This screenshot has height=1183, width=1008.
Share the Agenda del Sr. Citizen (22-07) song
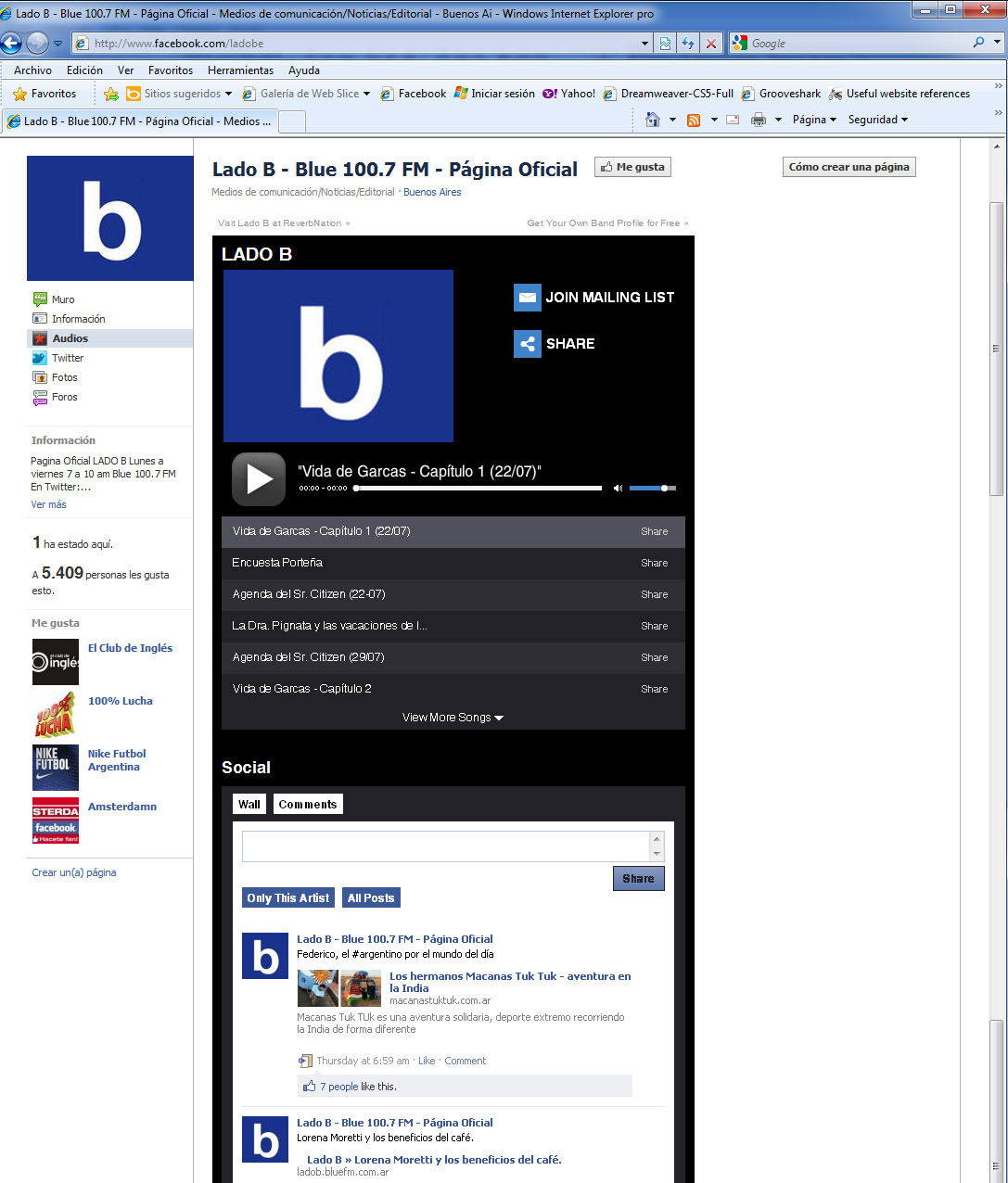coord(654,594)
